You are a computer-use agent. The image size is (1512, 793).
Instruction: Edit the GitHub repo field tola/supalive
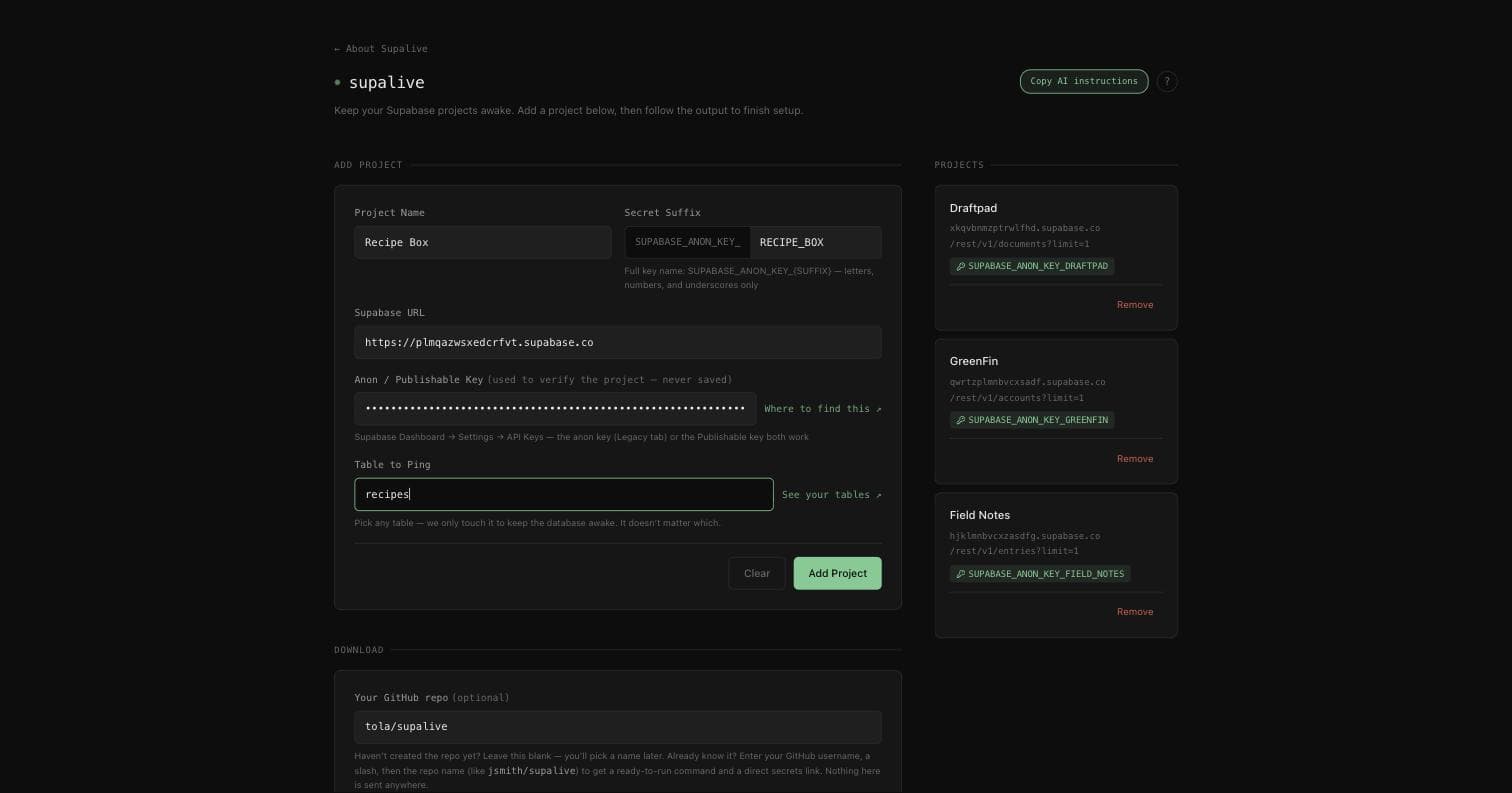(617, 727)
